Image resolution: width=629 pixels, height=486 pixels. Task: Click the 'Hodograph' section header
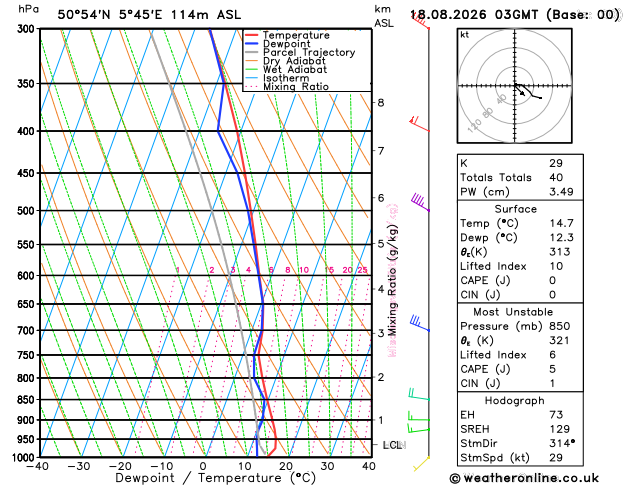(x=515, y=401)
